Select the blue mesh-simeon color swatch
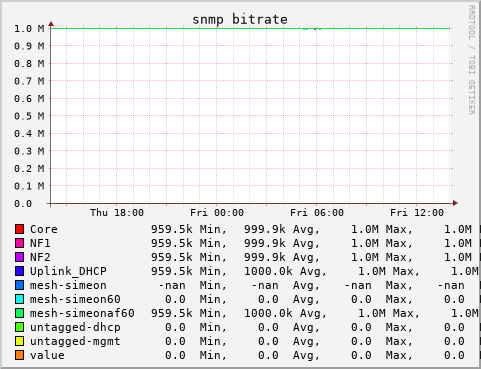481x369 pixels. click(19, 285)
